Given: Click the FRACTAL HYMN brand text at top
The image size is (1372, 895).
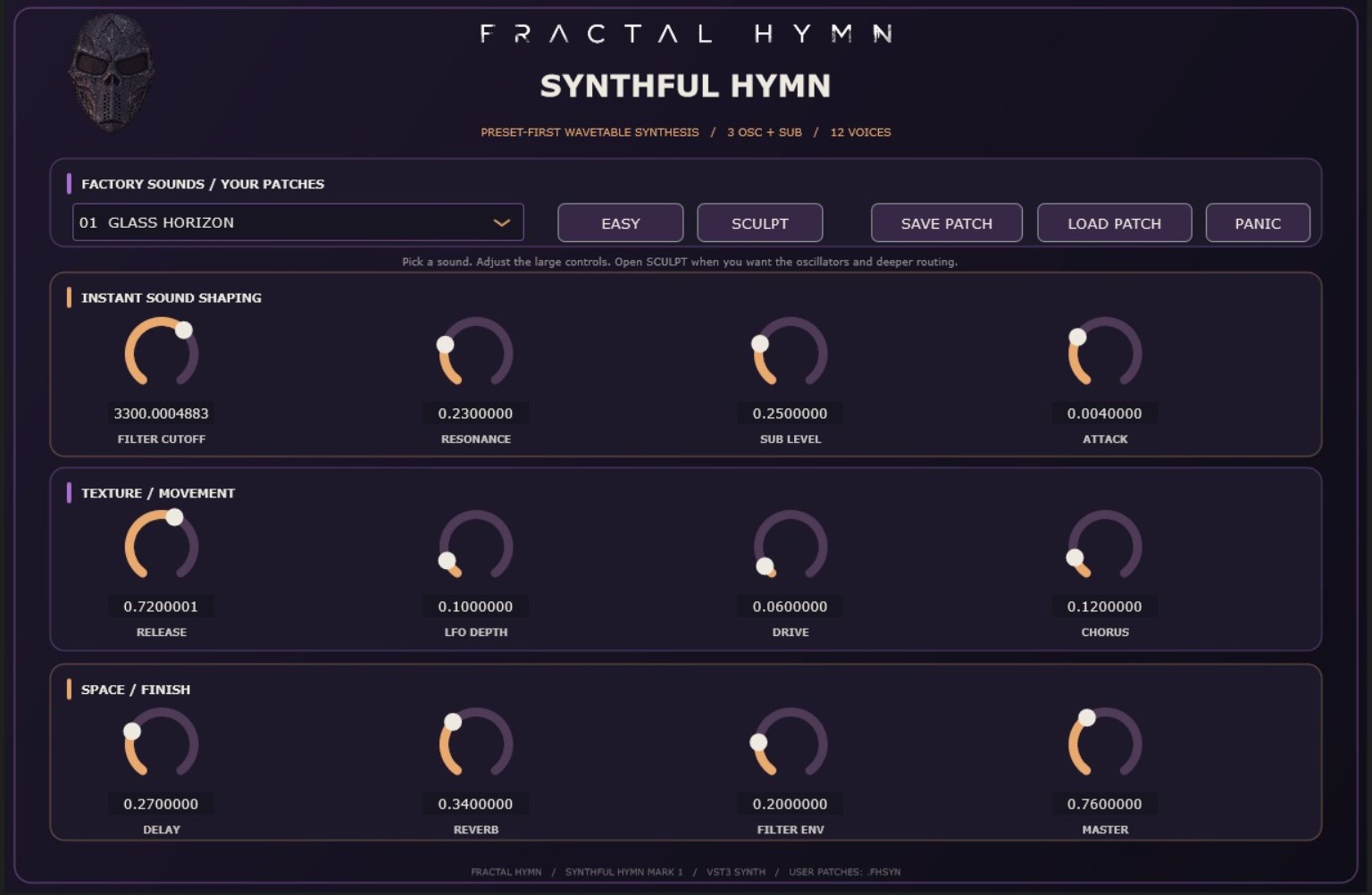Looking at the screenshot, I should tap(686, 34).
